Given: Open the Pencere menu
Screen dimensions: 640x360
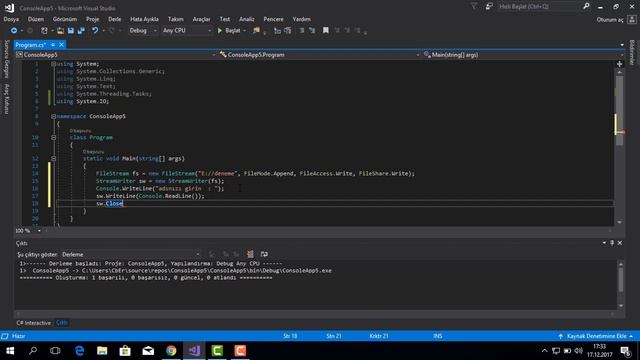Looking at the screenshot, I should 273,19.
